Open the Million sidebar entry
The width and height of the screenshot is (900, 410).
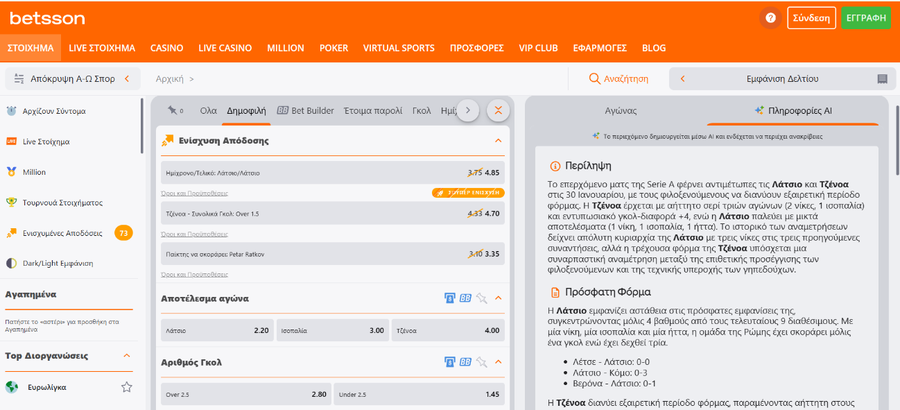34,172
